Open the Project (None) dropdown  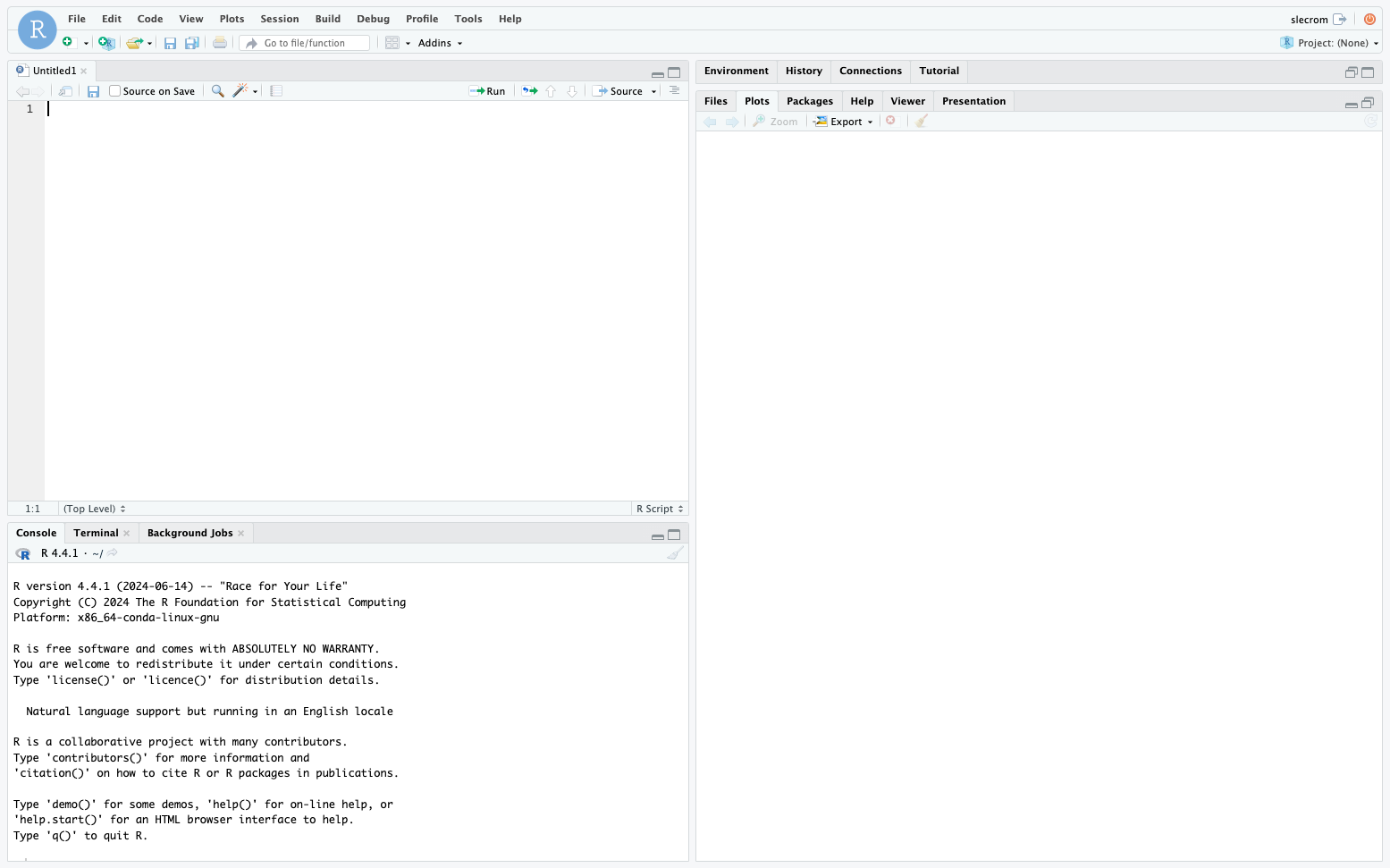[1329, 43]
